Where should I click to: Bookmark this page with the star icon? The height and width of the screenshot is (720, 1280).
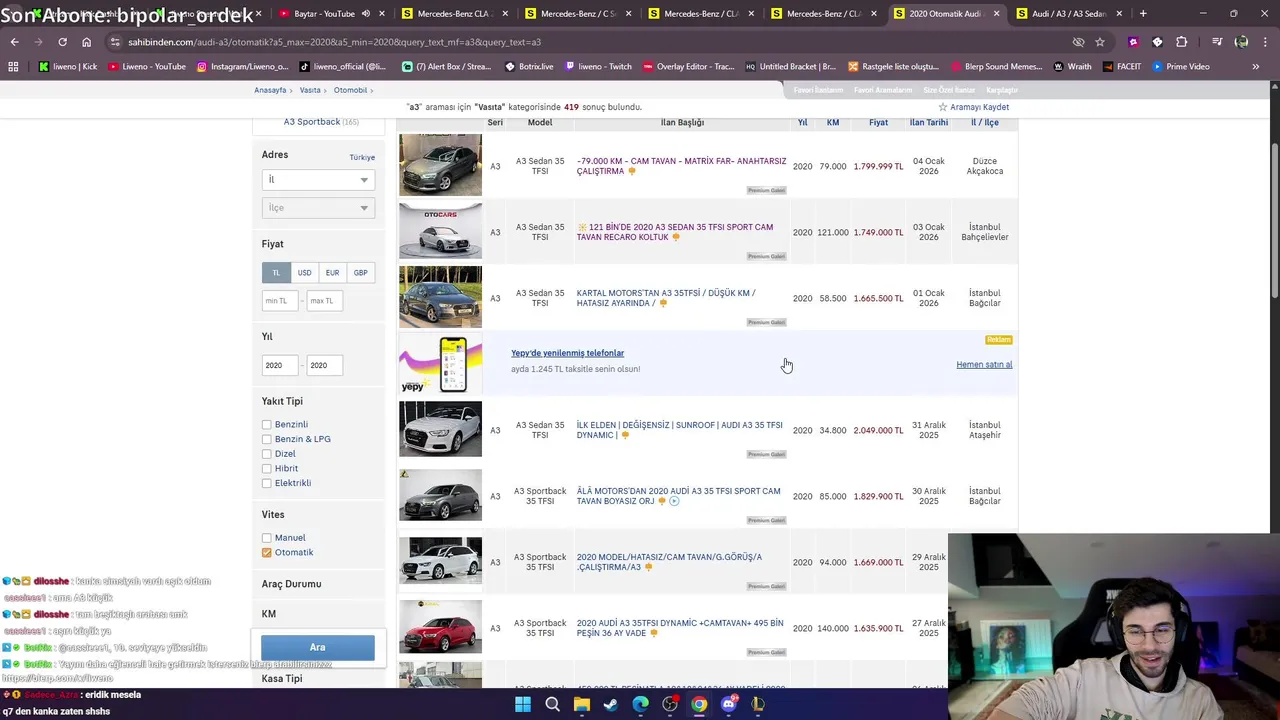tap(1100, 42)
